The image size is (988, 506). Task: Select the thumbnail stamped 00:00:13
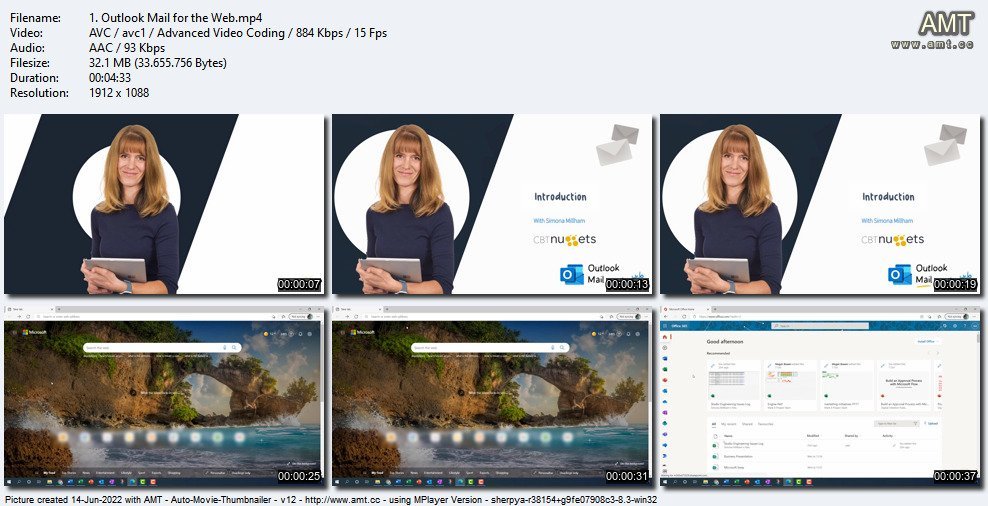pos(492,204)
